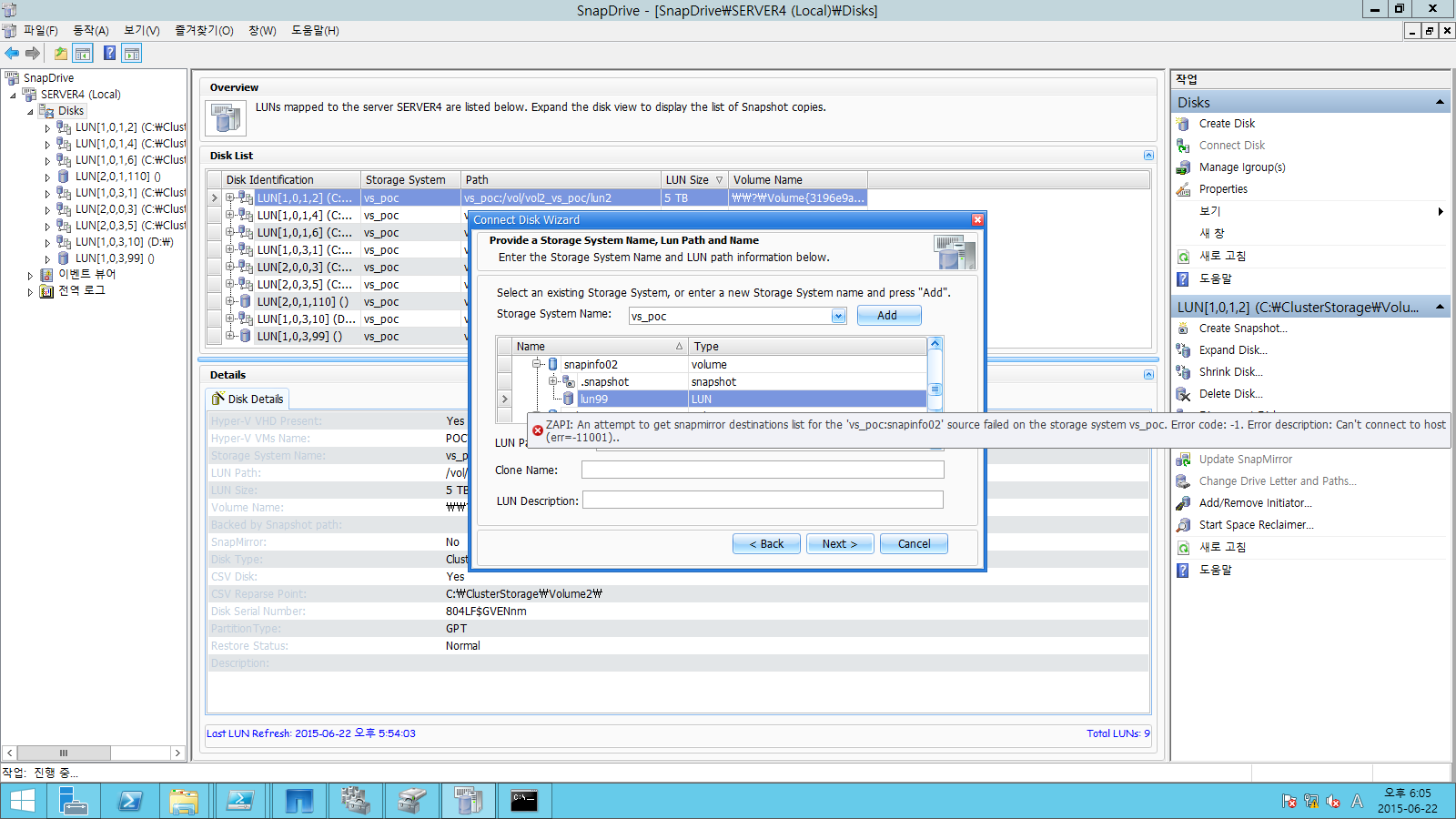Image resolution: width=1456 pixels, height=819 pixels.
Task: Expand the 이벤트 뷰어 tree node
Action: click(30, 275)
